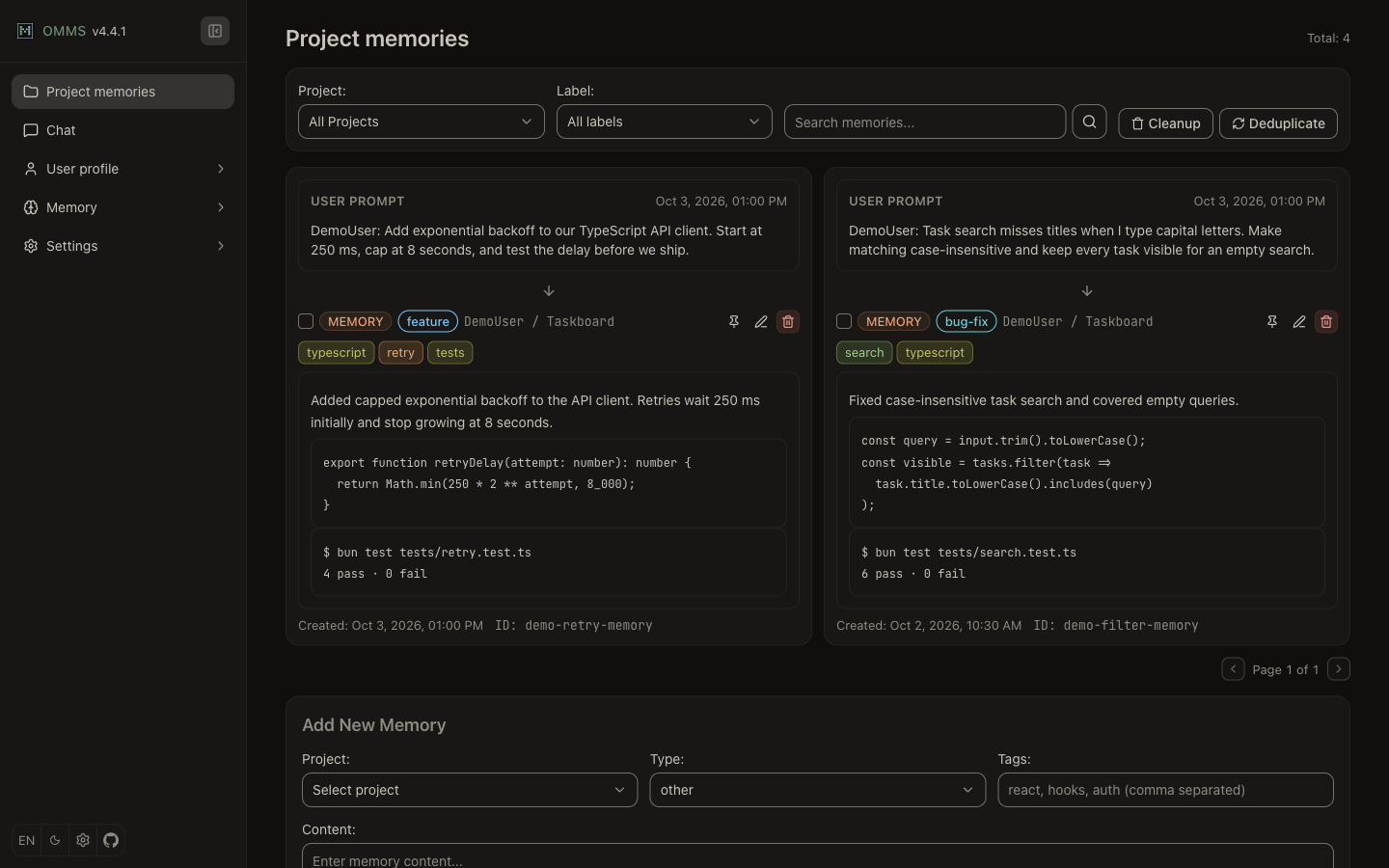Open the All Projects dropdown
This screenshot has width=1389, height=868.
(422, 122)
